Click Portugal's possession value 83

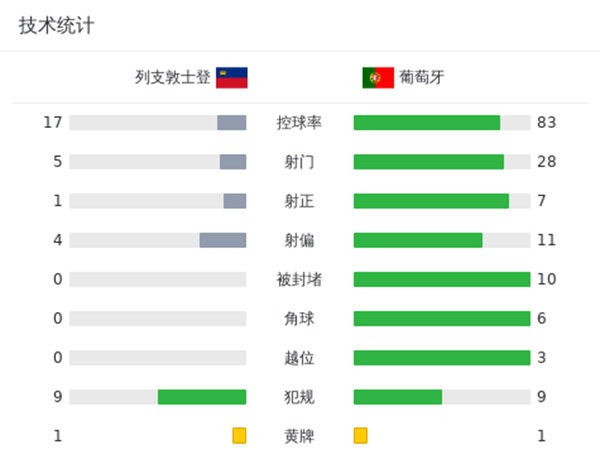click(546, 123)
